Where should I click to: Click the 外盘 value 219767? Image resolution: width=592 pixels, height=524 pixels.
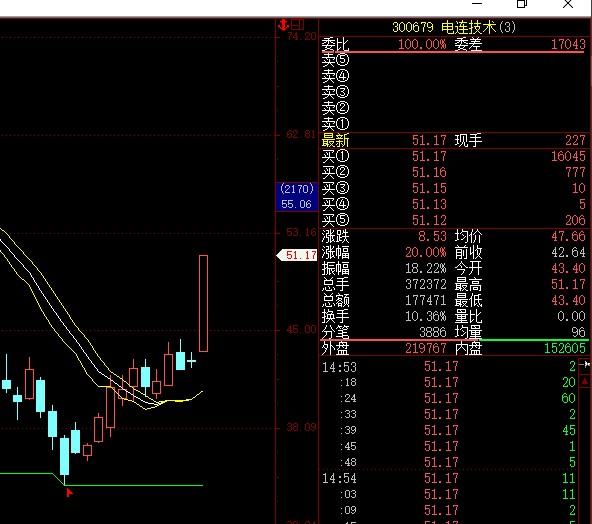click(426, 348)
